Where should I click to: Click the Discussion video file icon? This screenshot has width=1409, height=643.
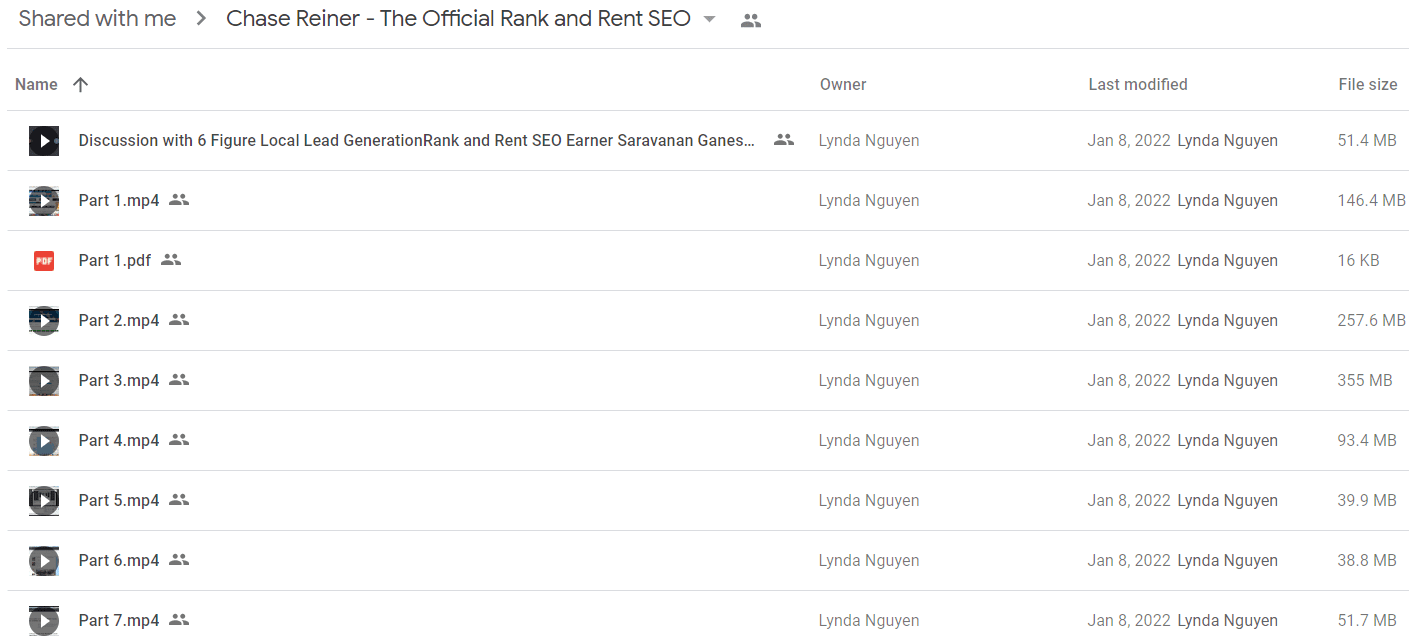pos(44,141)
